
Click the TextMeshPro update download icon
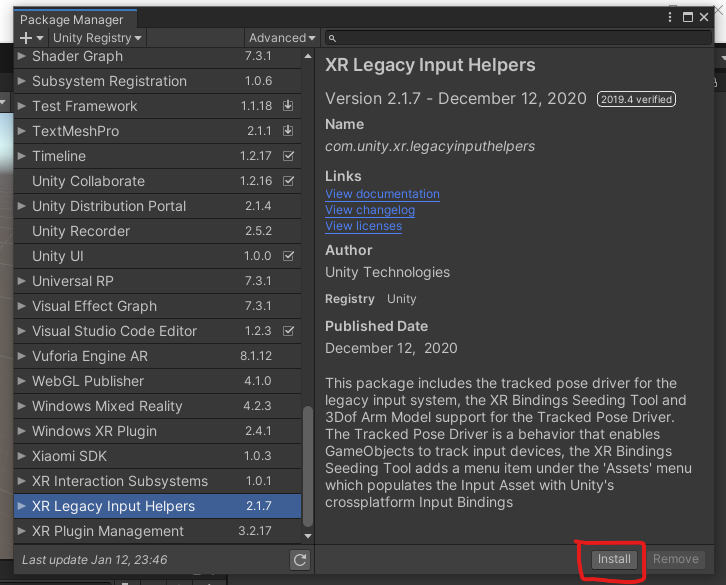[x=288, y=131]
